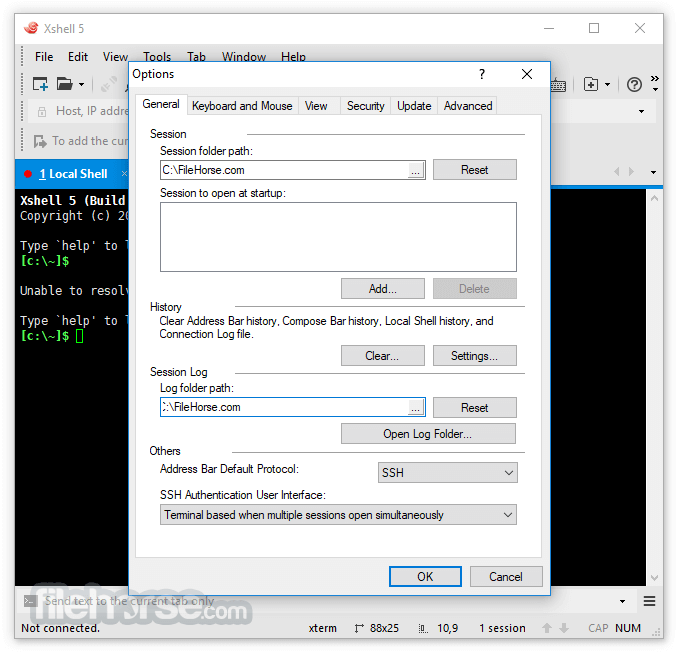Open the Edit menu

[x=78, y=57]
